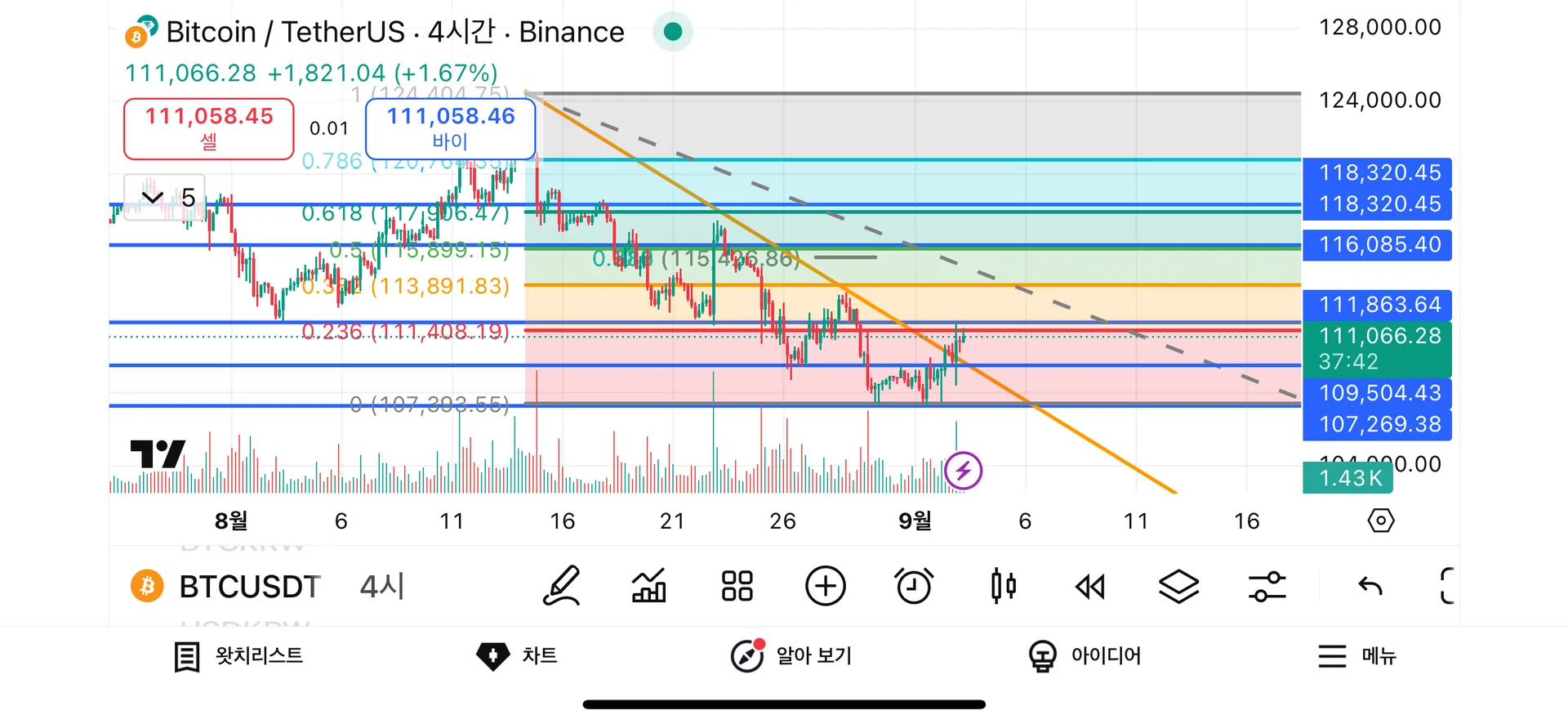Open the 아이디어 tab

point(1085,656)
